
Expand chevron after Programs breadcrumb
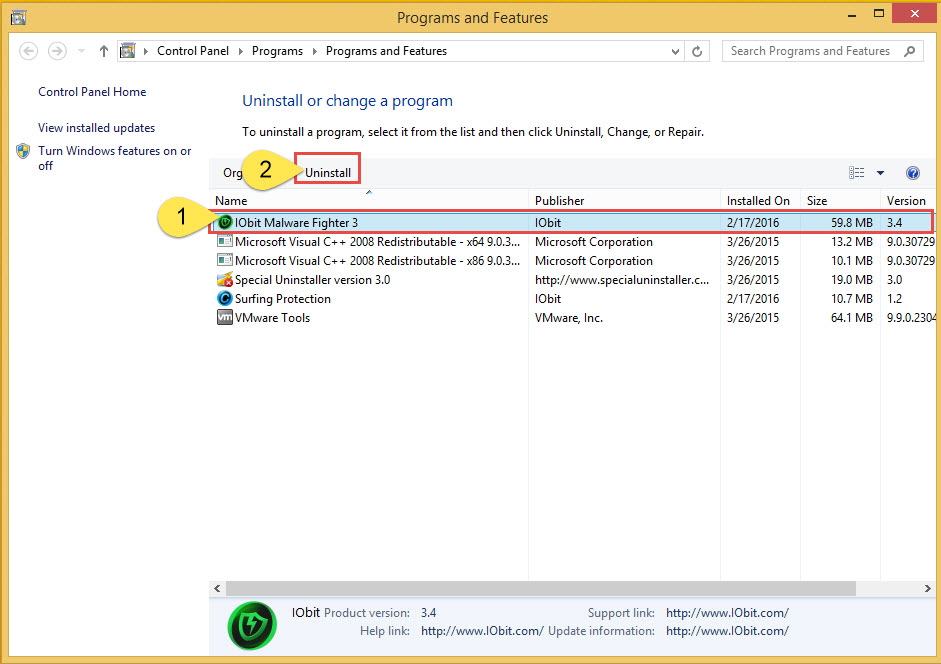314,51
